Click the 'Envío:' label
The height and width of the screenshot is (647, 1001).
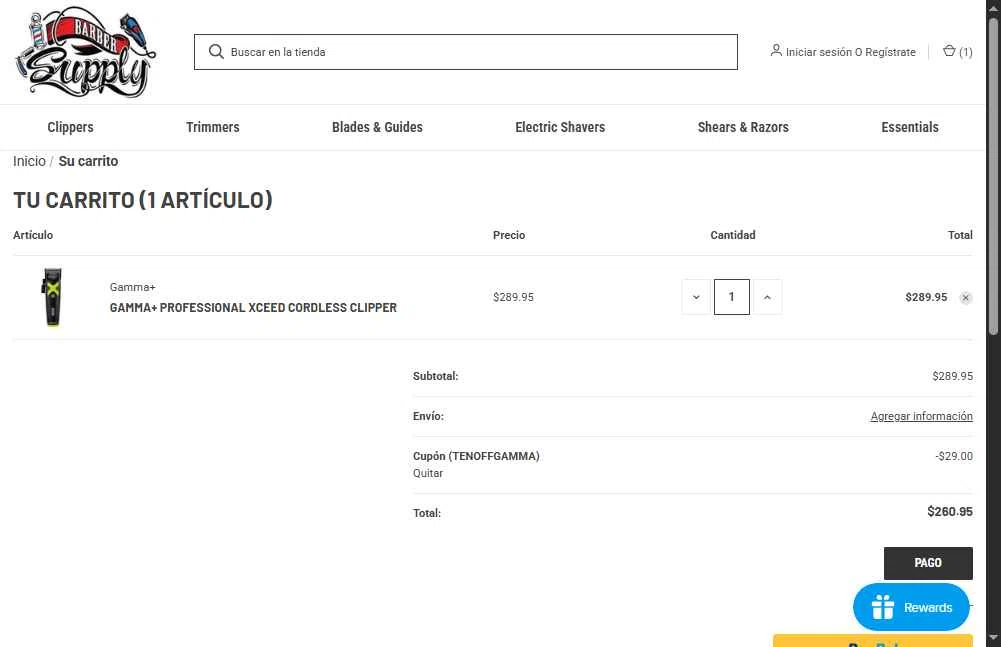coord(428,416)
